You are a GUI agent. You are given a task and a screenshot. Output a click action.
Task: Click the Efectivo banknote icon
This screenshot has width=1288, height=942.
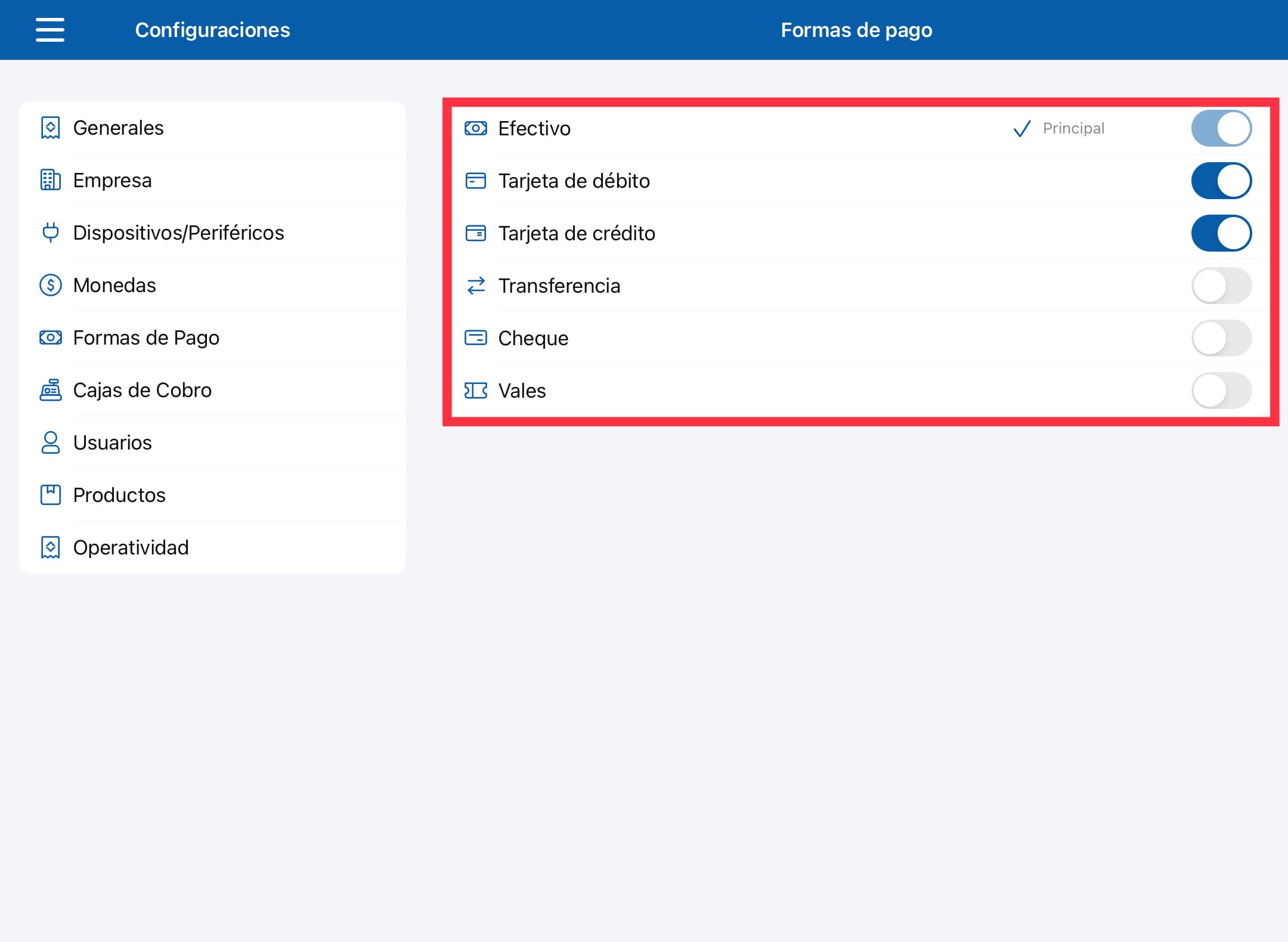pos(476,128)
